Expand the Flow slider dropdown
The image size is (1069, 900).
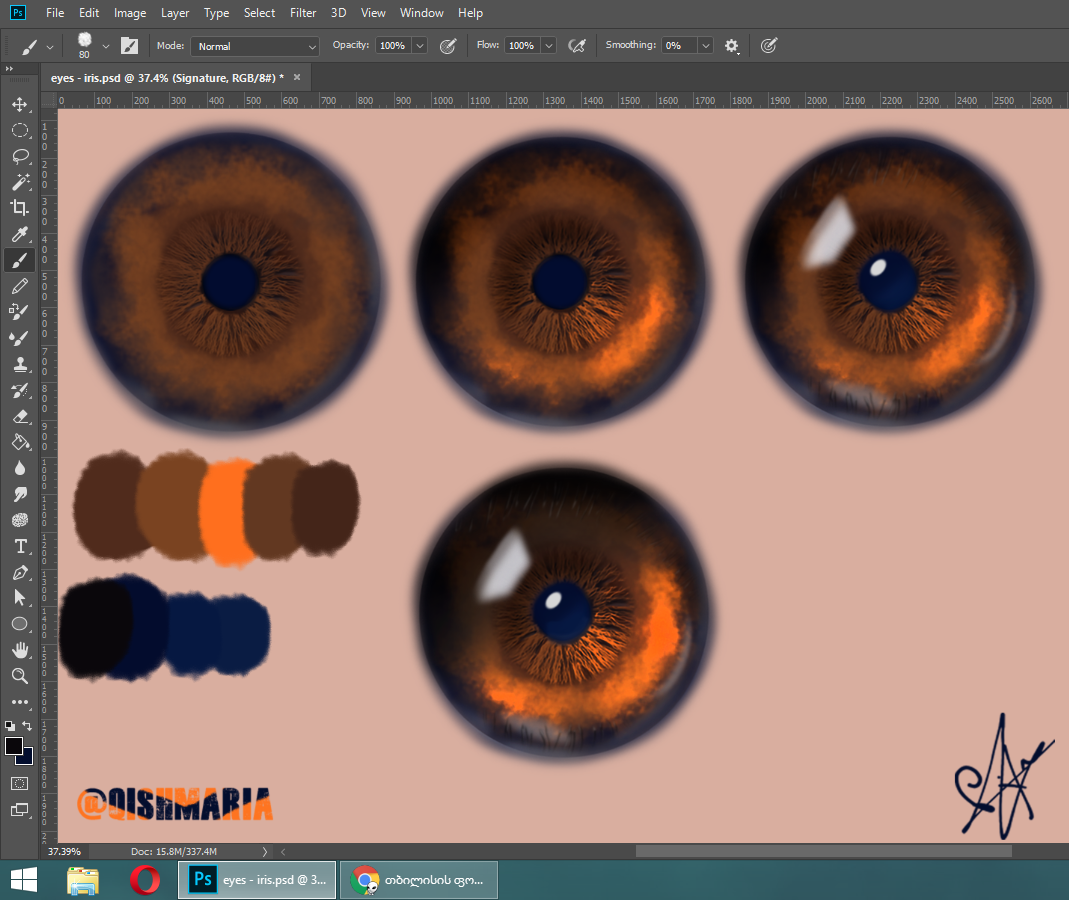(549, 46)
